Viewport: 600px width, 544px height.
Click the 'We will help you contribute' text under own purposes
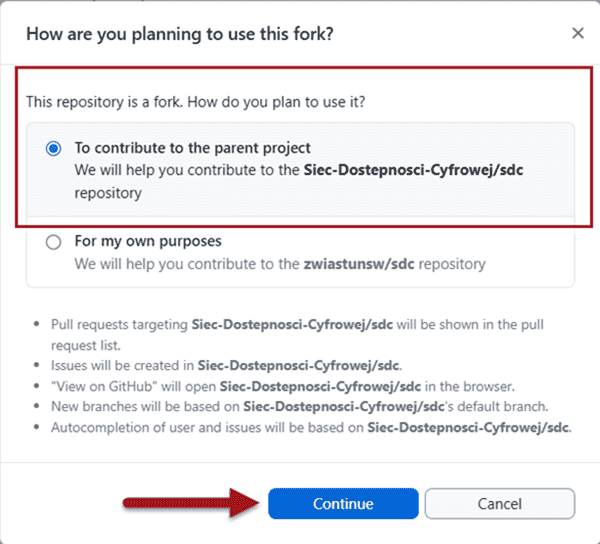tap(185, 264)
